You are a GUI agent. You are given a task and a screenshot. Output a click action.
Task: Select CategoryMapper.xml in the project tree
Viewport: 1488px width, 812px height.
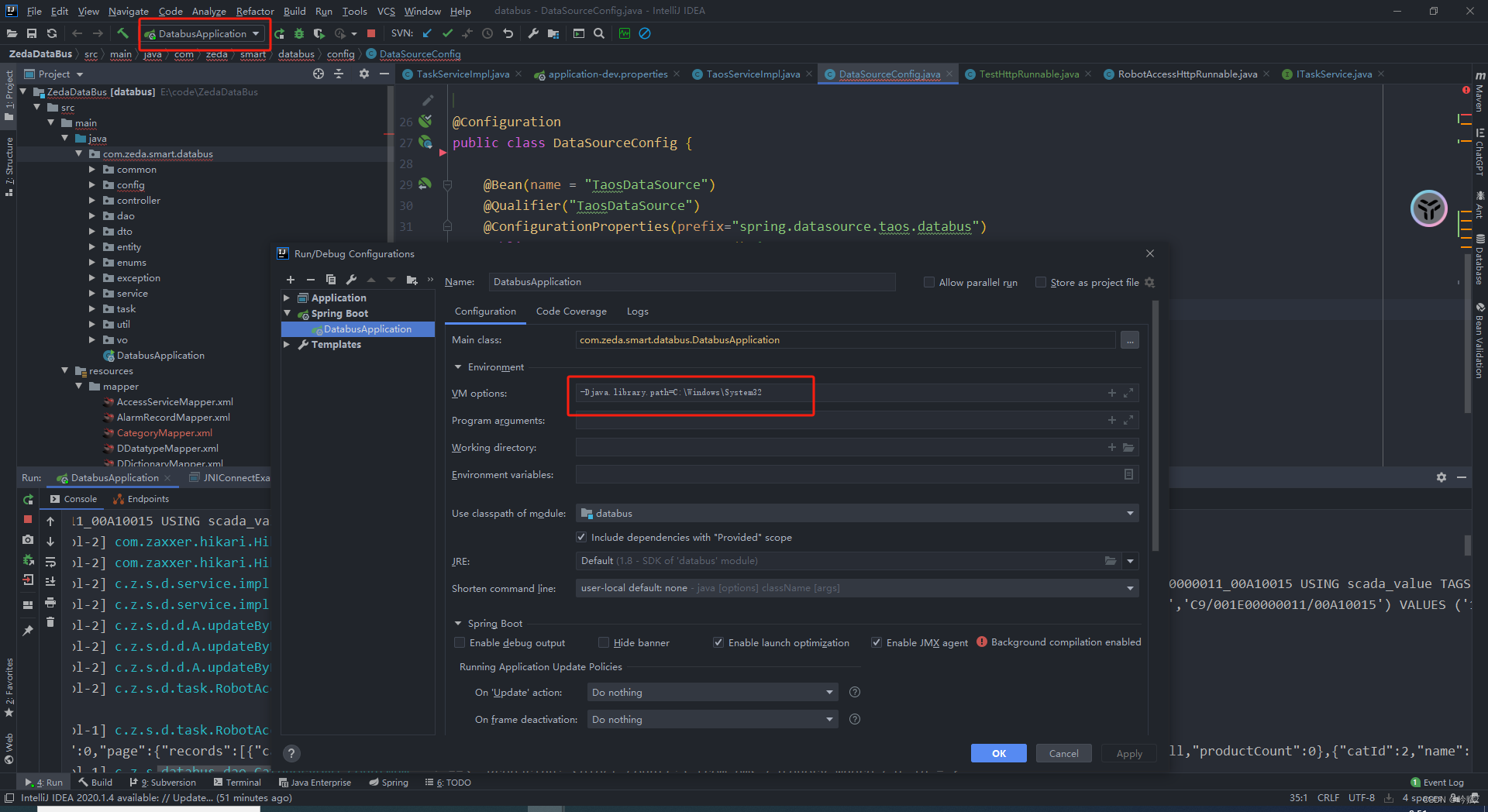pos(164,432)
